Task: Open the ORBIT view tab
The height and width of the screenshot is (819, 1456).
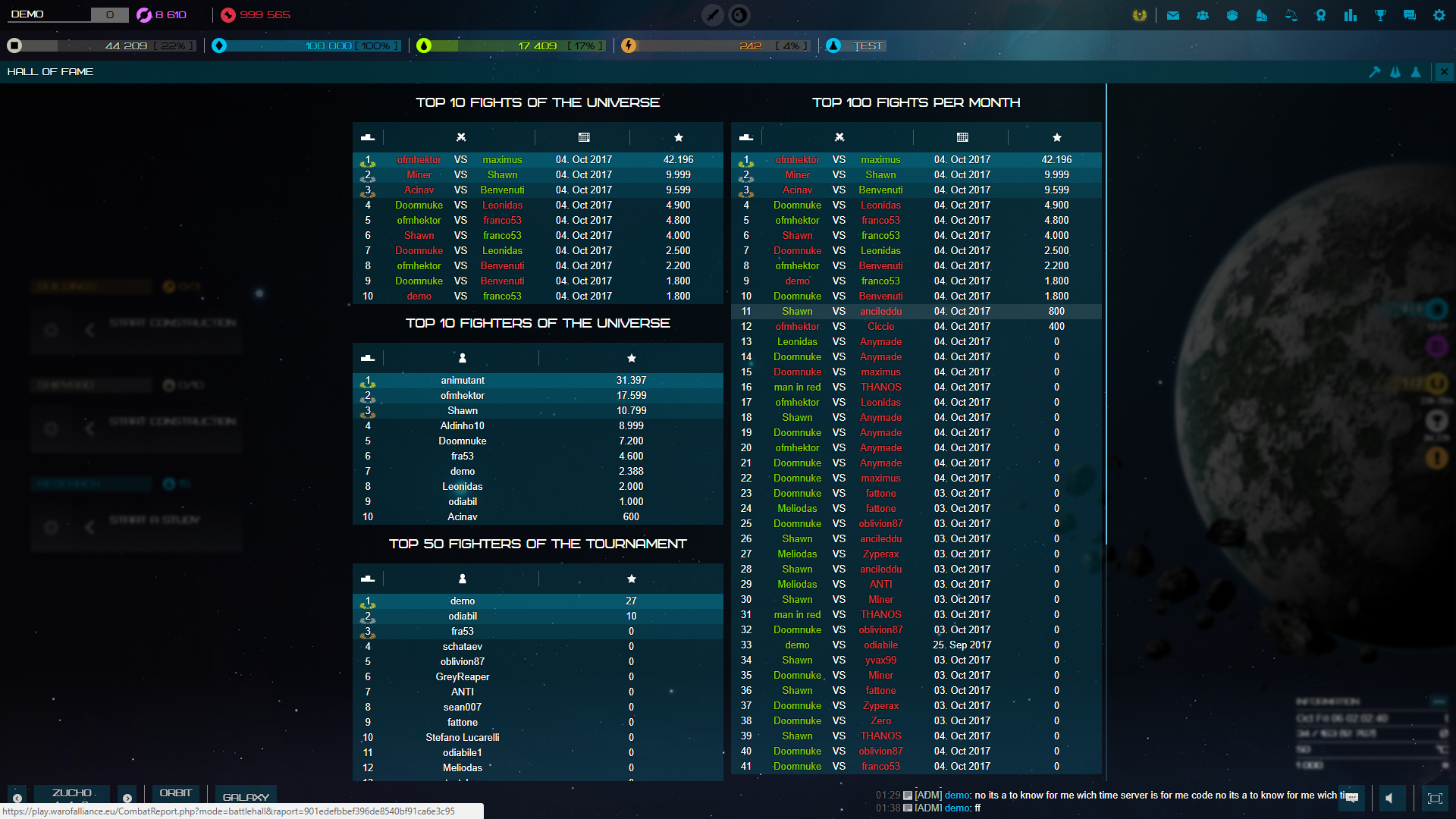Action: pyautogui.click(x=176, y=793)
